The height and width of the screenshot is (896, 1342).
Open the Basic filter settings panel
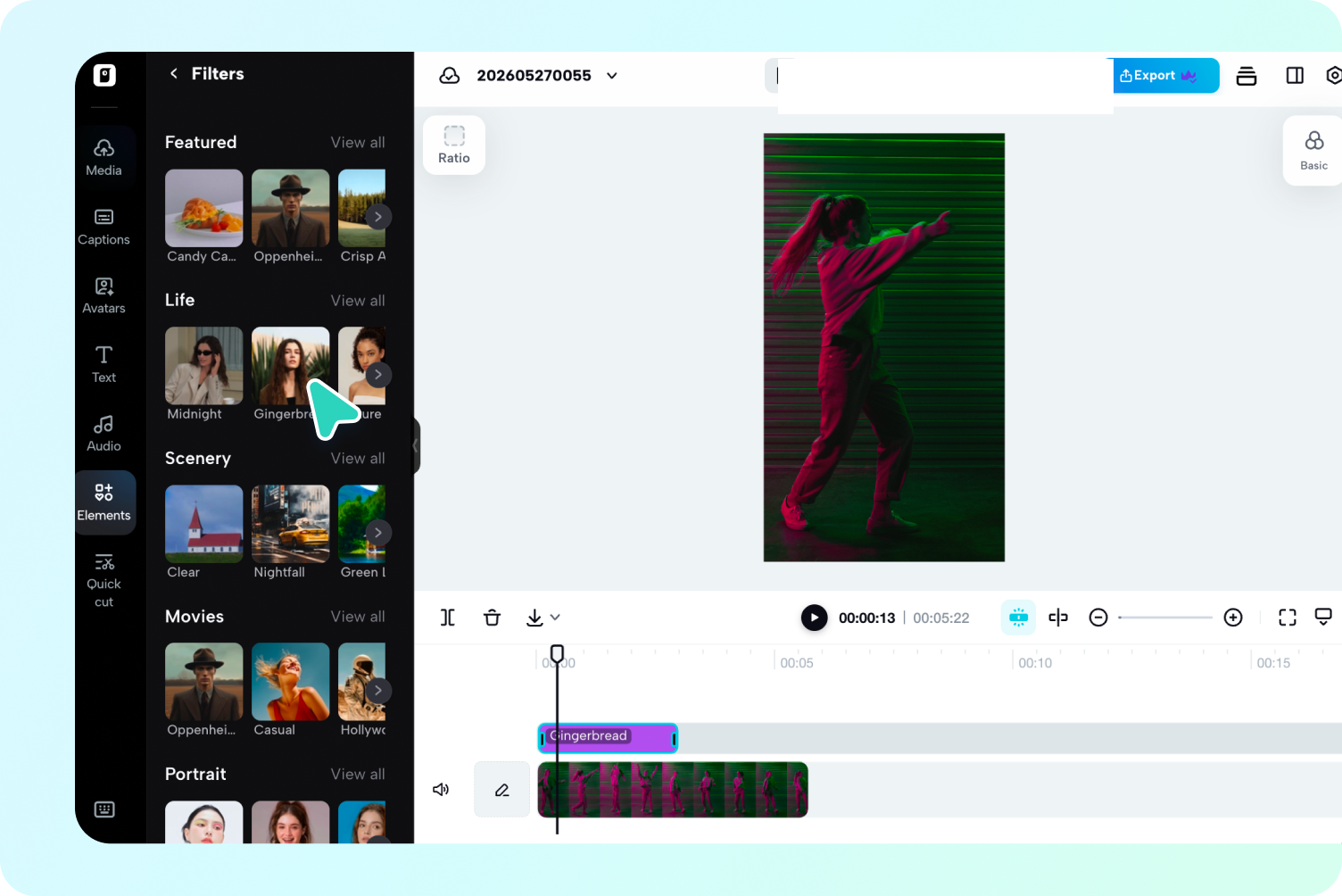point(1313,150)
